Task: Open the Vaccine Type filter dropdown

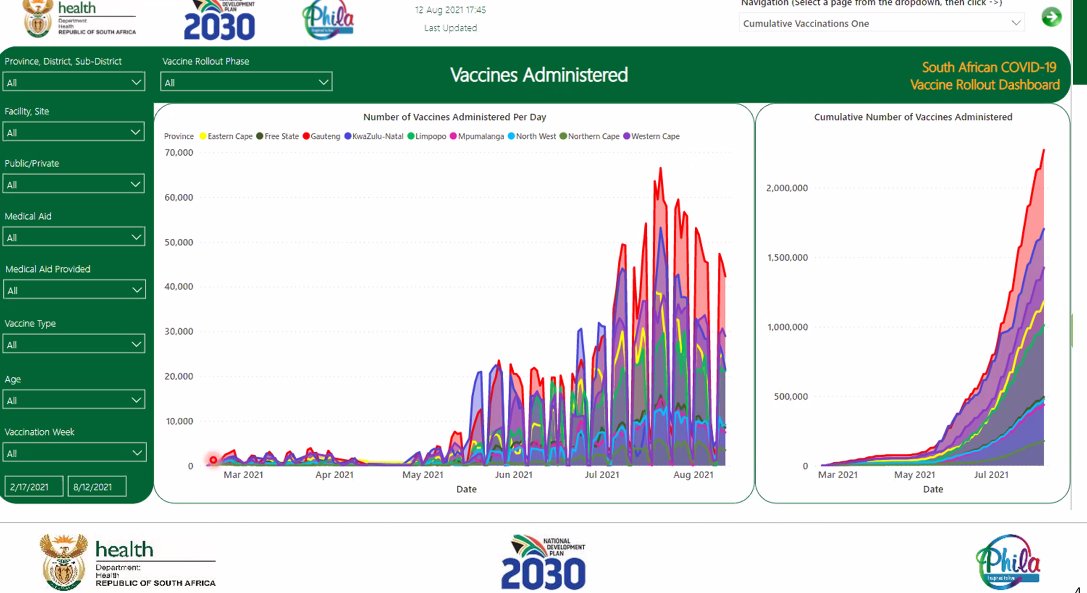Action: pos(73,345)
